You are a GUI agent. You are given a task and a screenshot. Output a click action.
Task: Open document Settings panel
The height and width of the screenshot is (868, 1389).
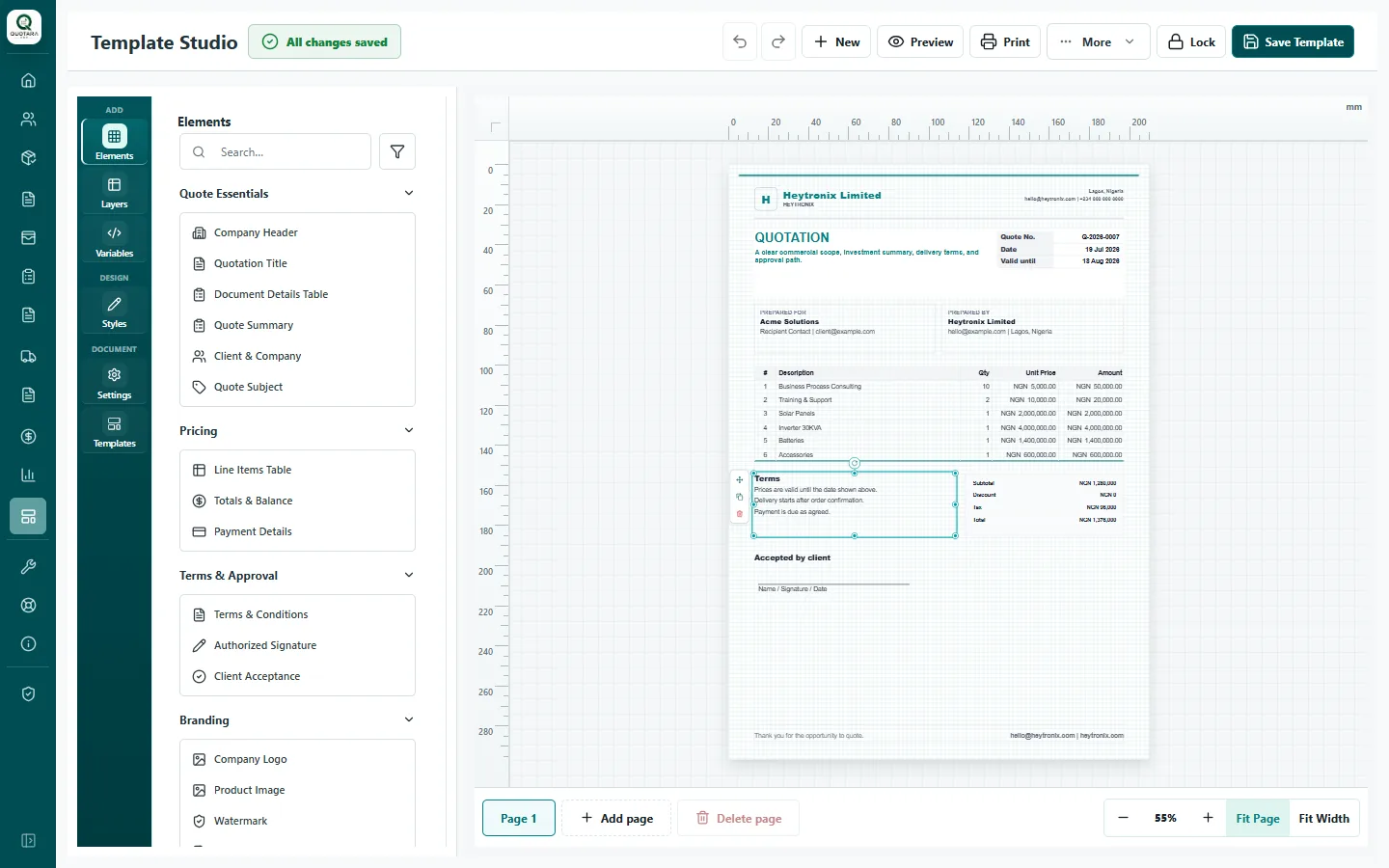coord(114,383)
